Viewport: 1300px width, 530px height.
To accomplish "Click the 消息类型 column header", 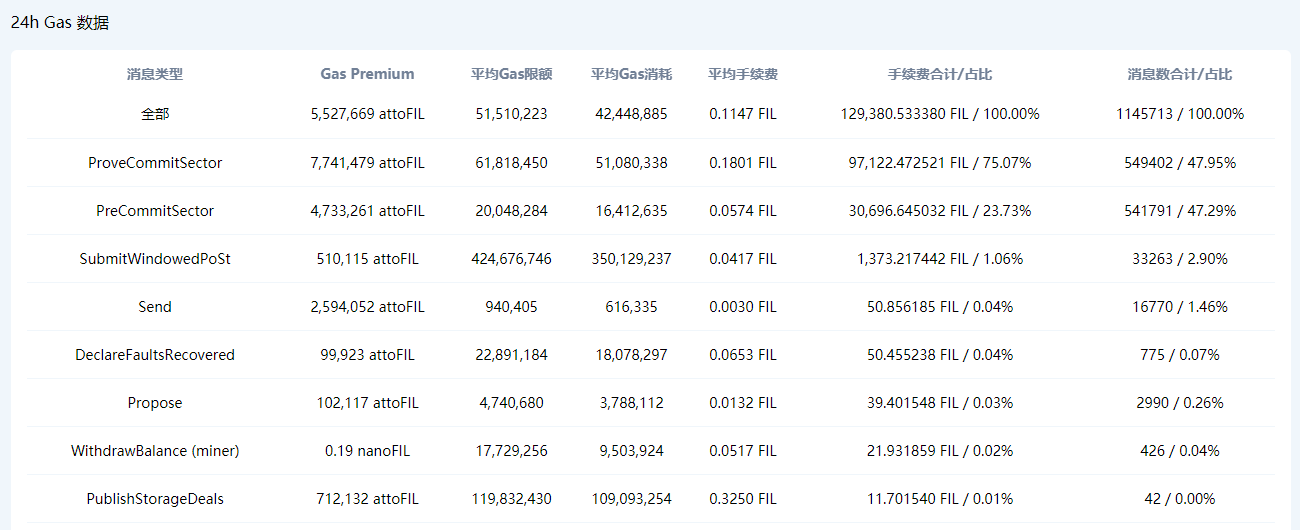I will click(155, 74).
